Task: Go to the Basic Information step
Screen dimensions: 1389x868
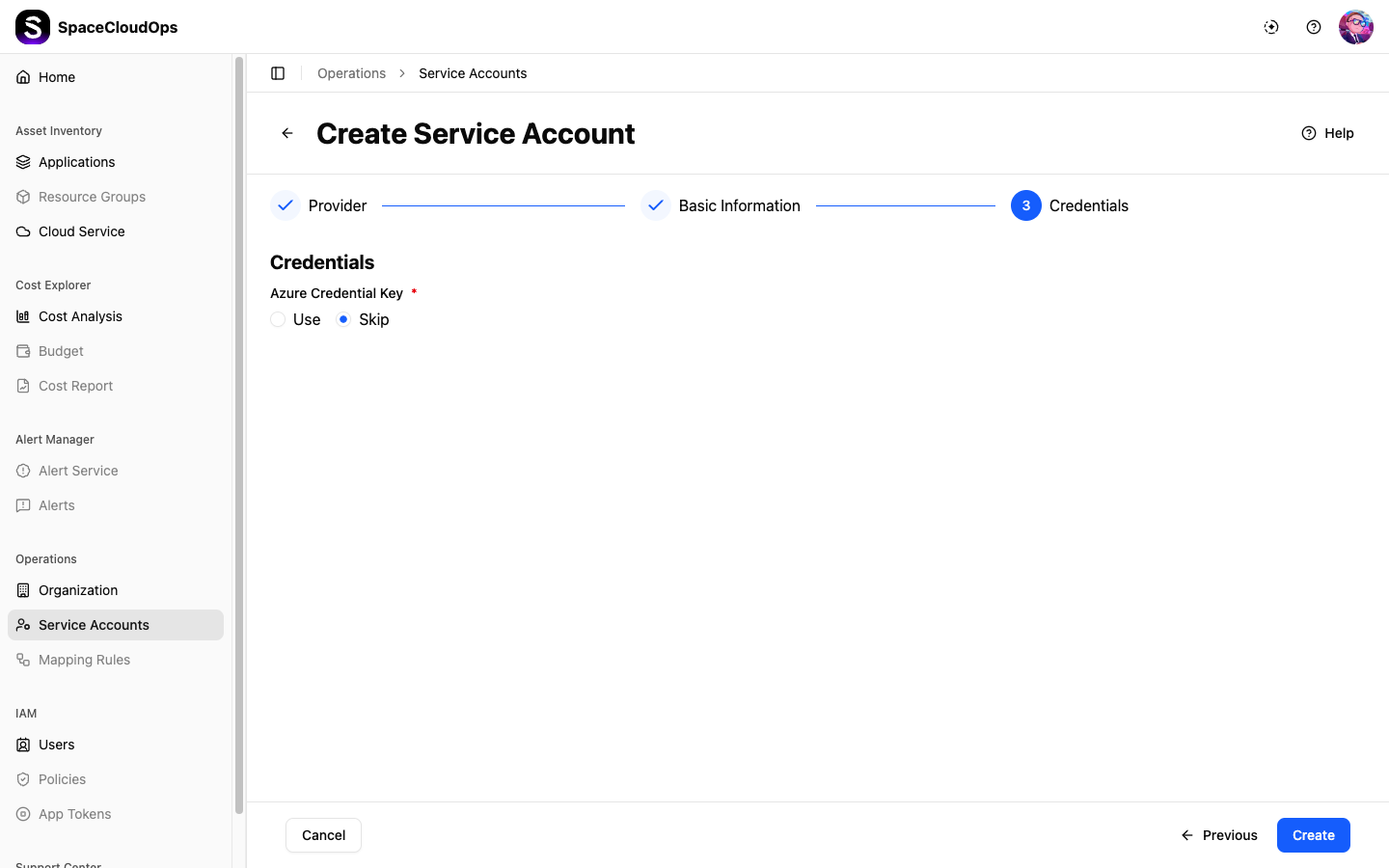Action: click(721, 205)
